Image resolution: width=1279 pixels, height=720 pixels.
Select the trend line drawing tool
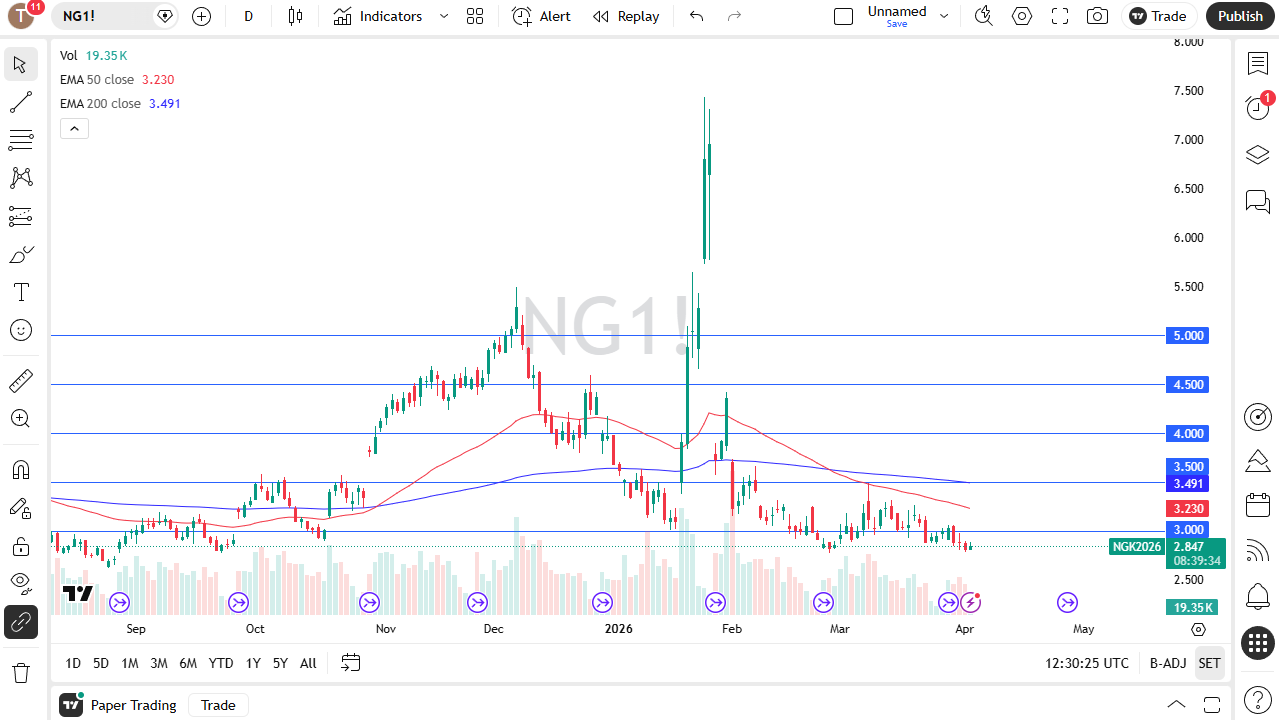[x=20, y=102]
